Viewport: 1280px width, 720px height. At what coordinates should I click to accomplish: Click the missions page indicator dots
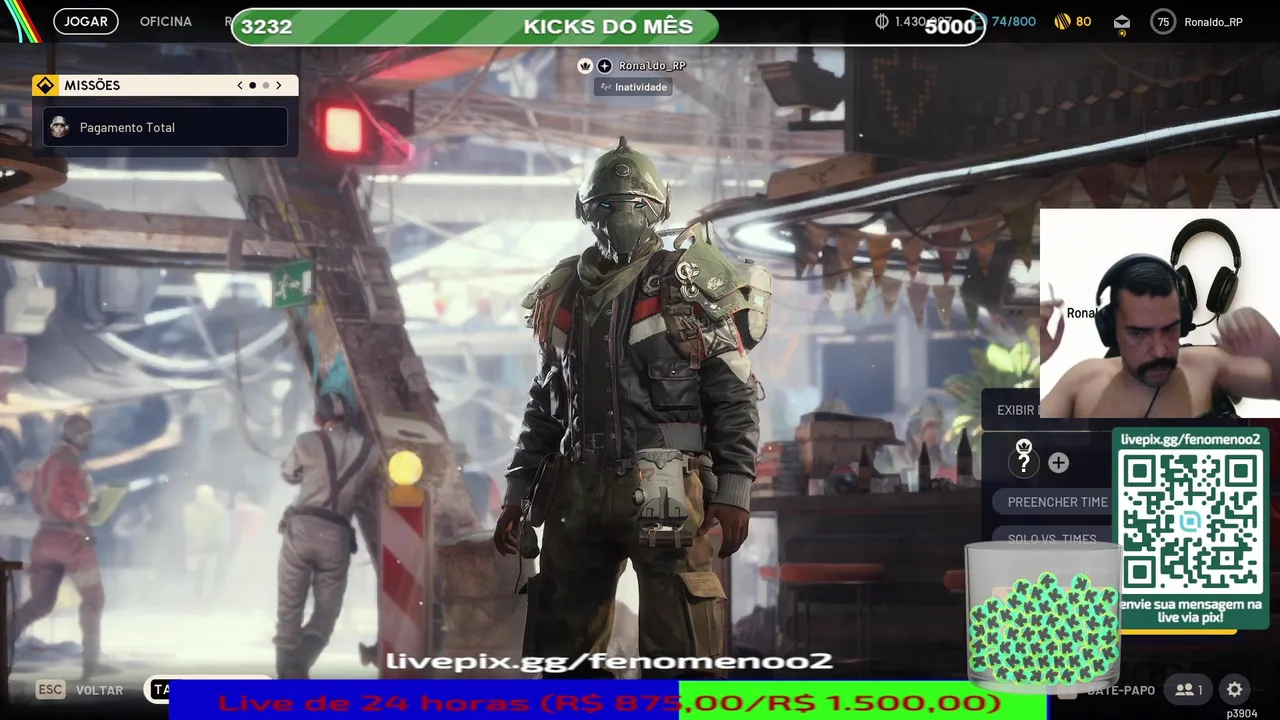[x=259, y=86]
